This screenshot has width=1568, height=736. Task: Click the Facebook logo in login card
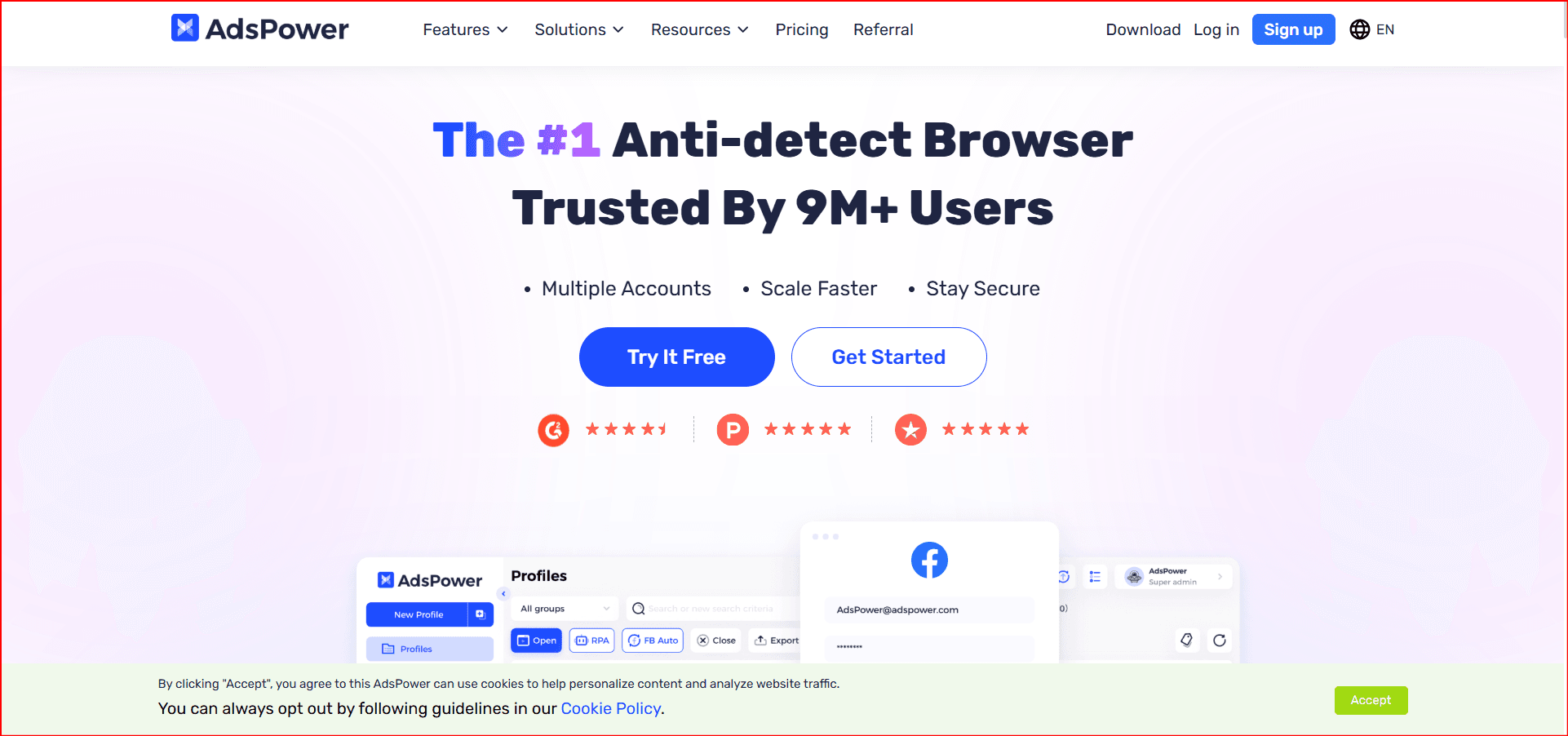[x=929, y=560]
